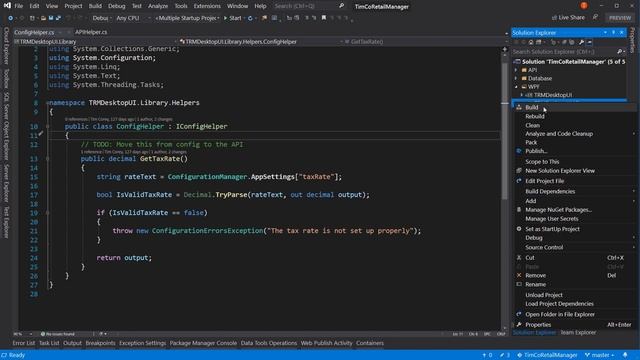Viewport: 640px width, 360px height.
Task: Click the Save All toolbar icon
Action: point(58,18)
